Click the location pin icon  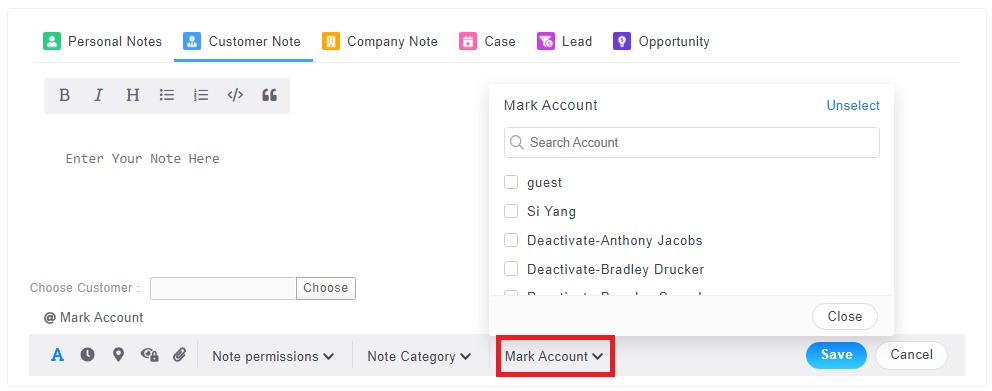coord(118,355)
